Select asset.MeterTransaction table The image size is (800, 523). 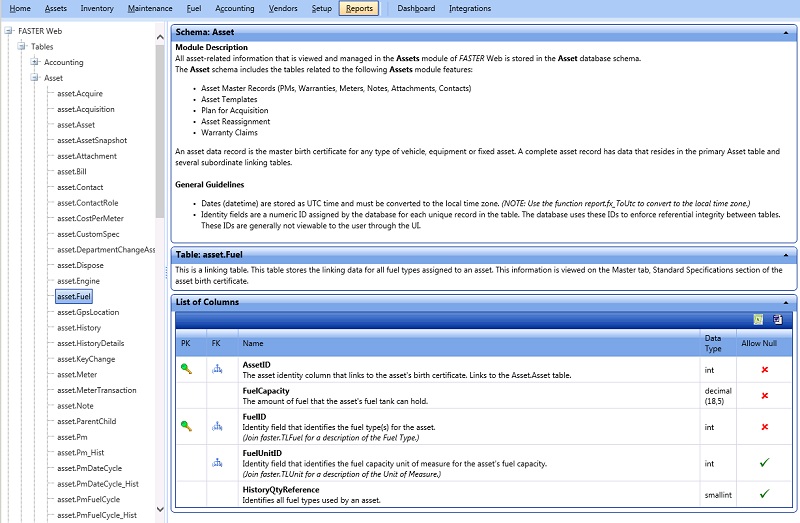(97, 390)
